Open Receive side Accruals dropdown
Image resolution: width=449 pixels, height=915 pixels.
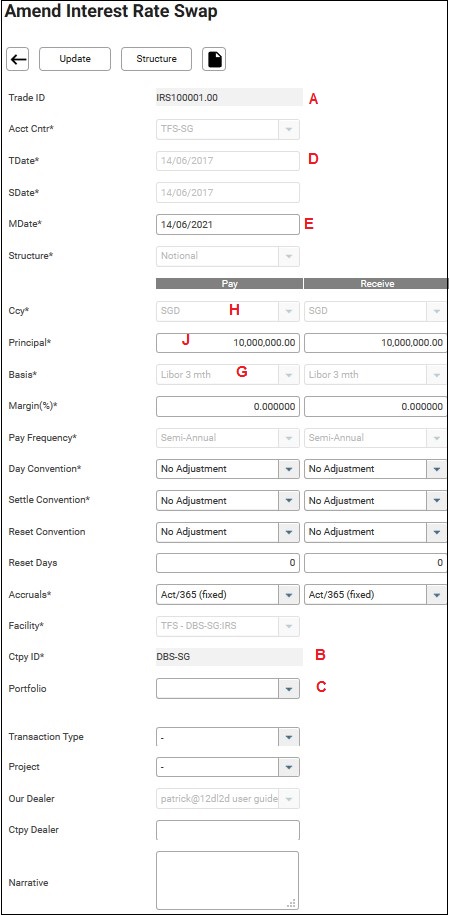(437, 595)
